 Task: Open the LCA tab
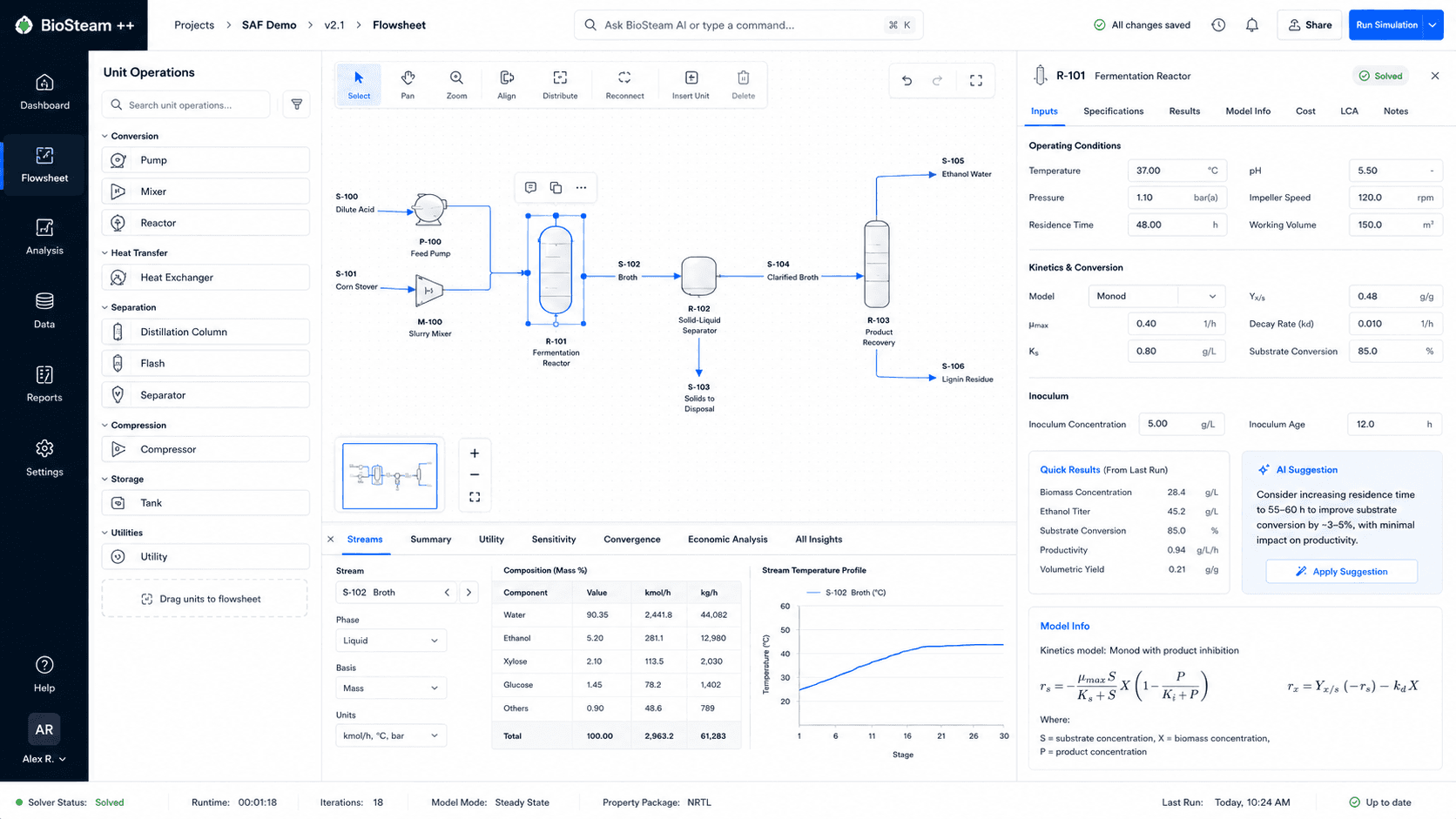[1349, 111]
